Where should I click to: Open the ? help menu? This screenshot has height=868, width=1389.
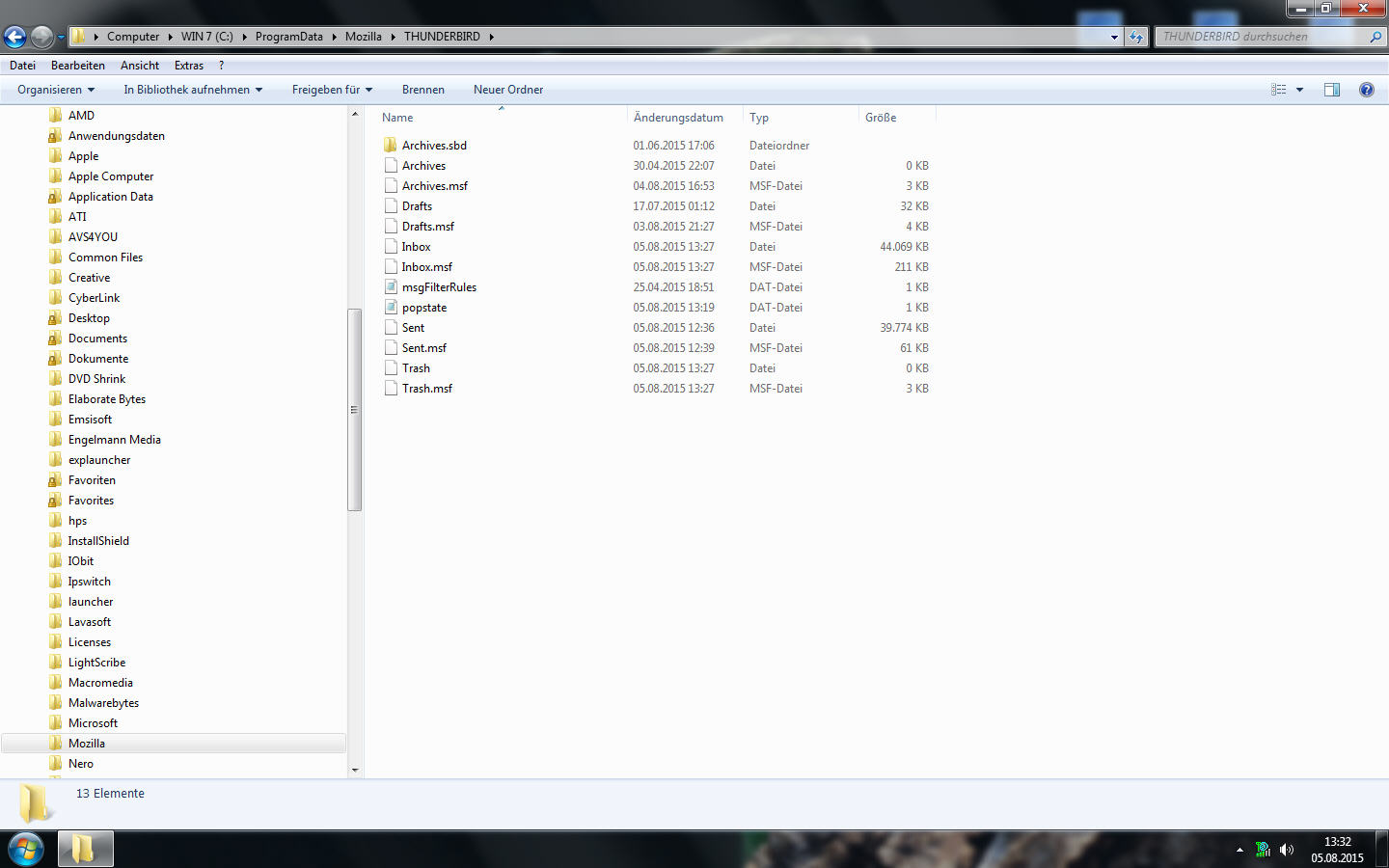click(221, 66)
